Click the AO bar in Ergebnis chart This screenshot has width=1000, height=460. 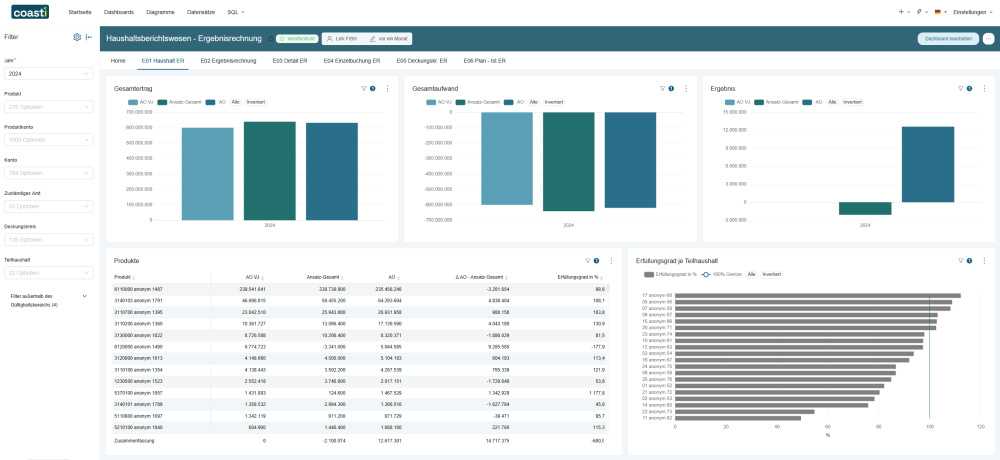927,164
